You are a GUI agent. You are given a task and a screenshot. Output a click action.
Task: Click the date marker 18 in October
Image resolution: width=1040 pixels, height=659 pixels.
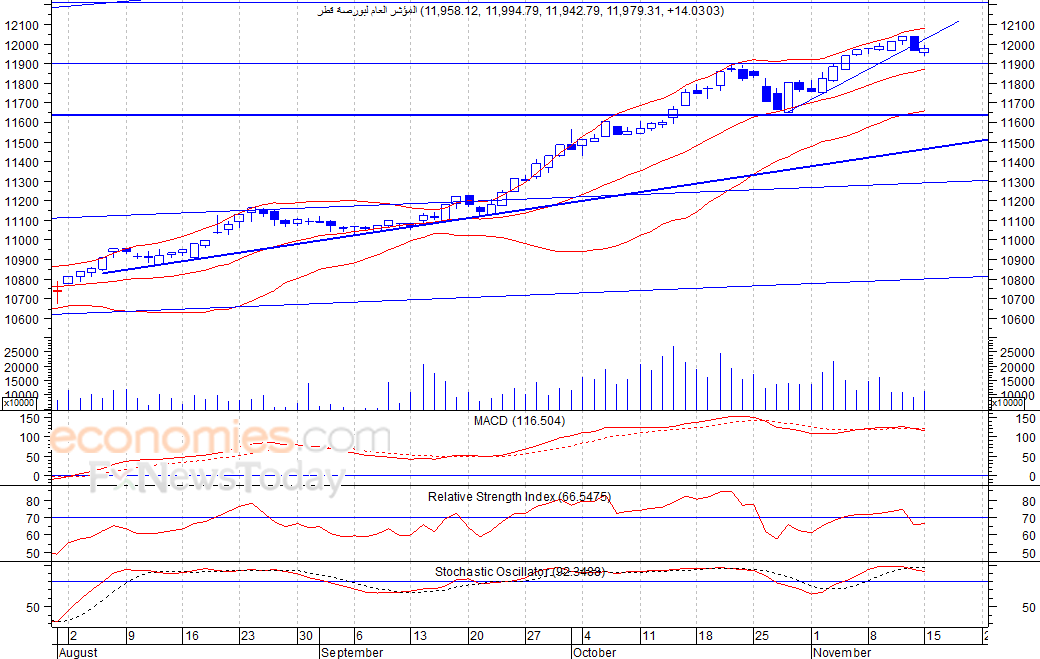pyautogui.click(x=705, y=636)
